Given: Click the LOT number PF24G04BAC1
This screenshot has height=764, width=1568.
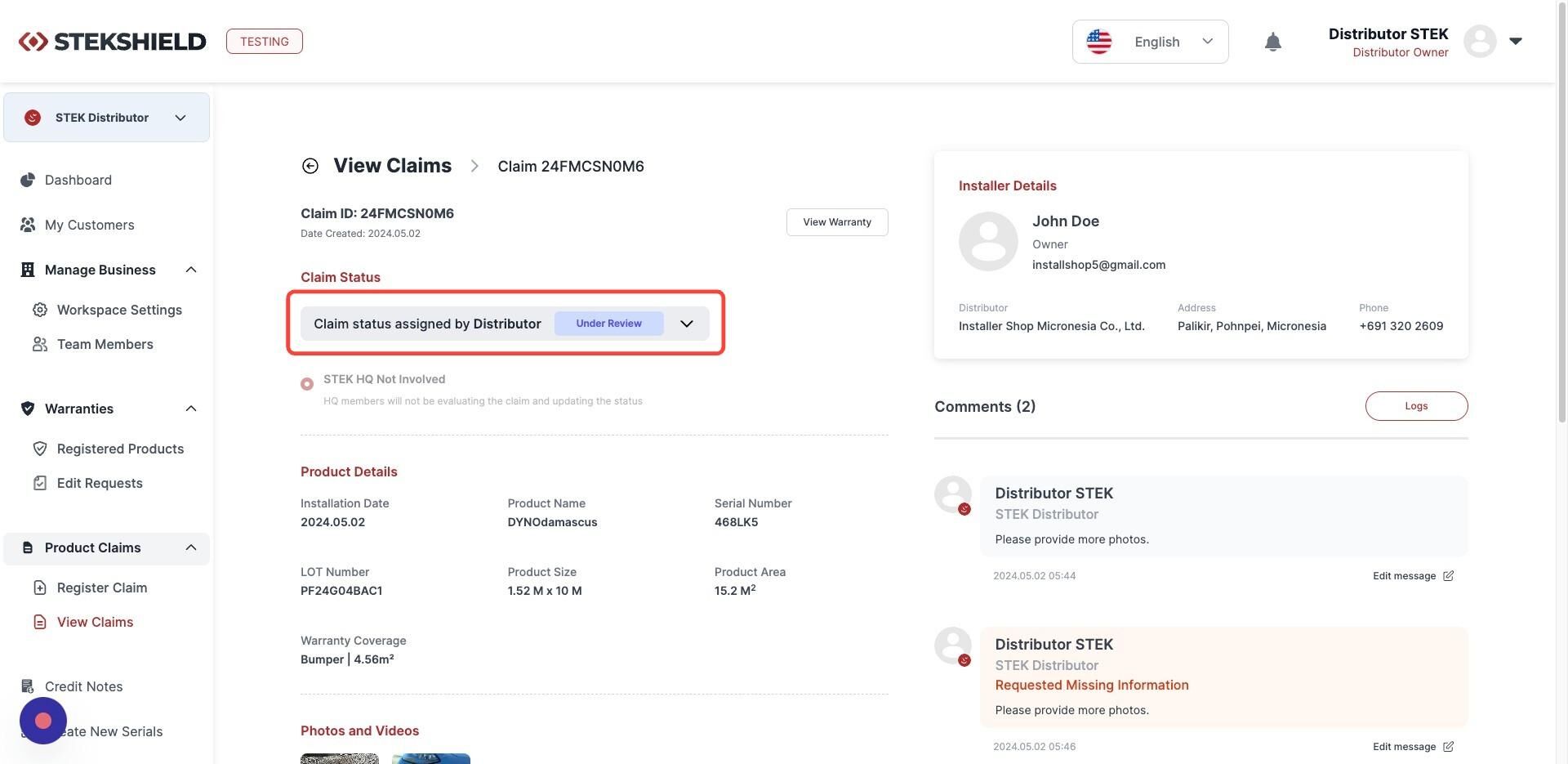Looking at the screenshot, I should tap(341, 591).
